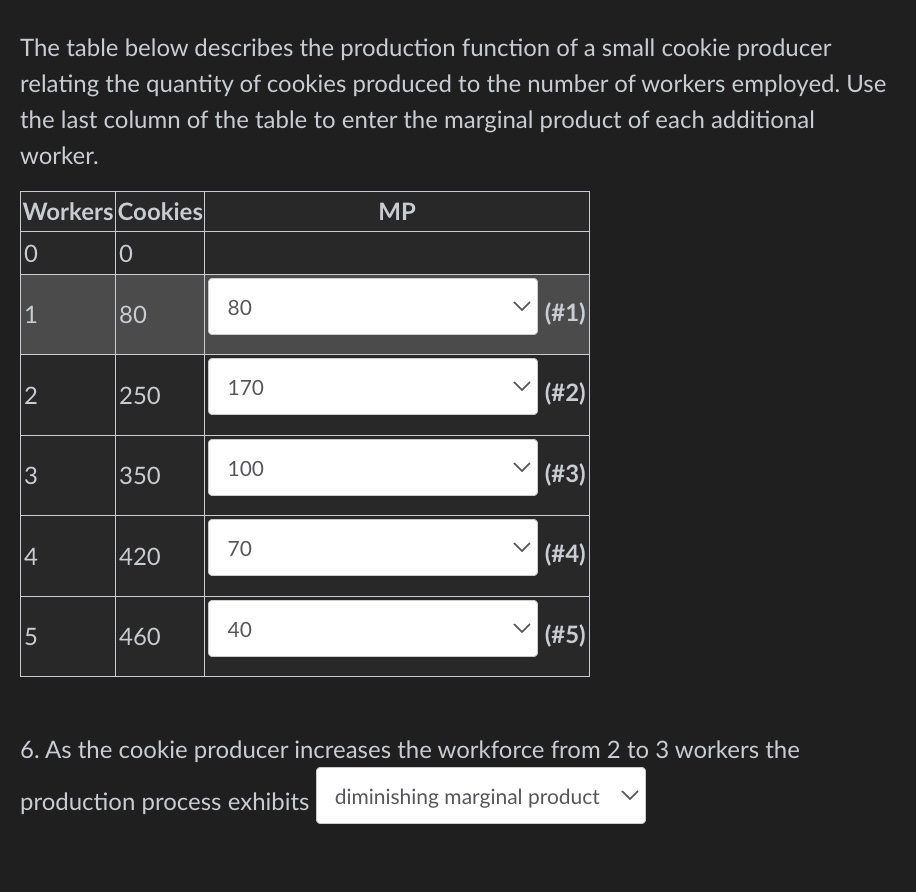
Task: Open the MP dropdown showing 40
Action: [372, 628]
